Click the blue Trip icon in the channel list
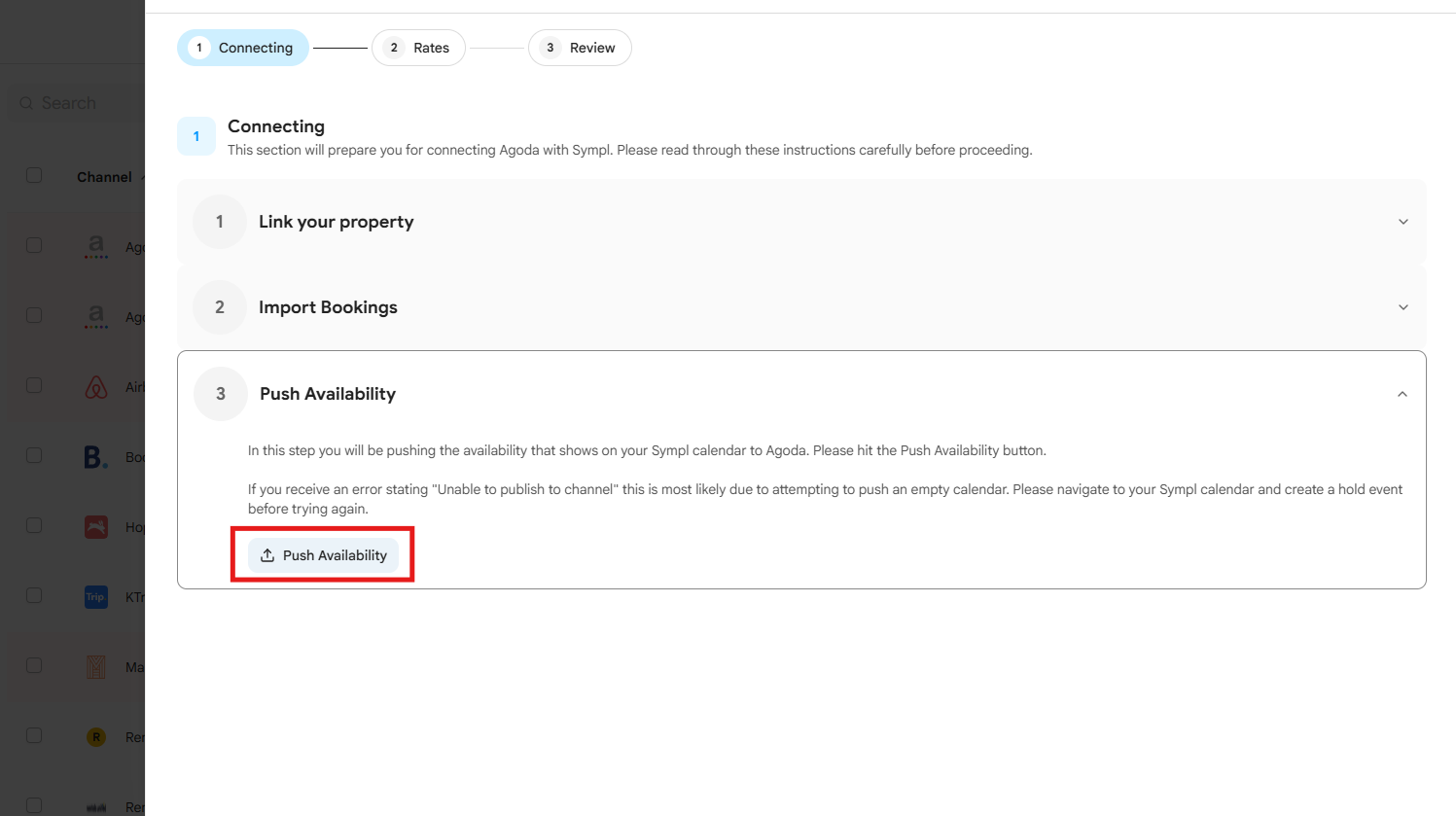 [x=95, y=597]
